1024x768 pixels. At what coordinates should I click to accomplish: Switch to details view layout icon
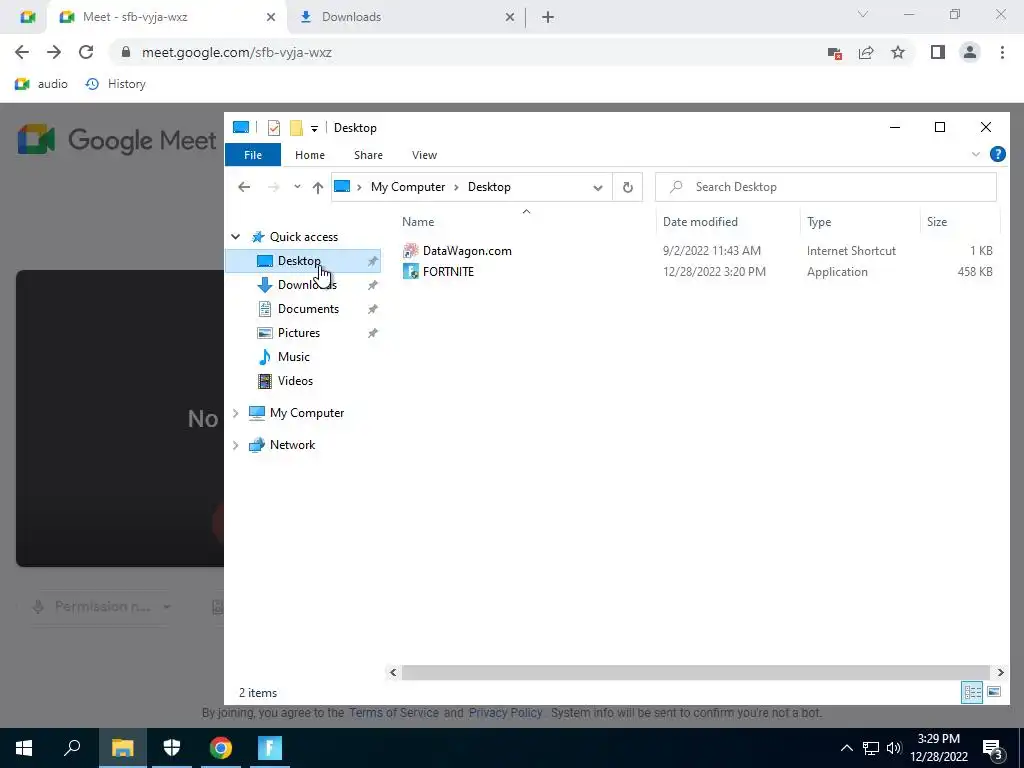tap(972, 692)
